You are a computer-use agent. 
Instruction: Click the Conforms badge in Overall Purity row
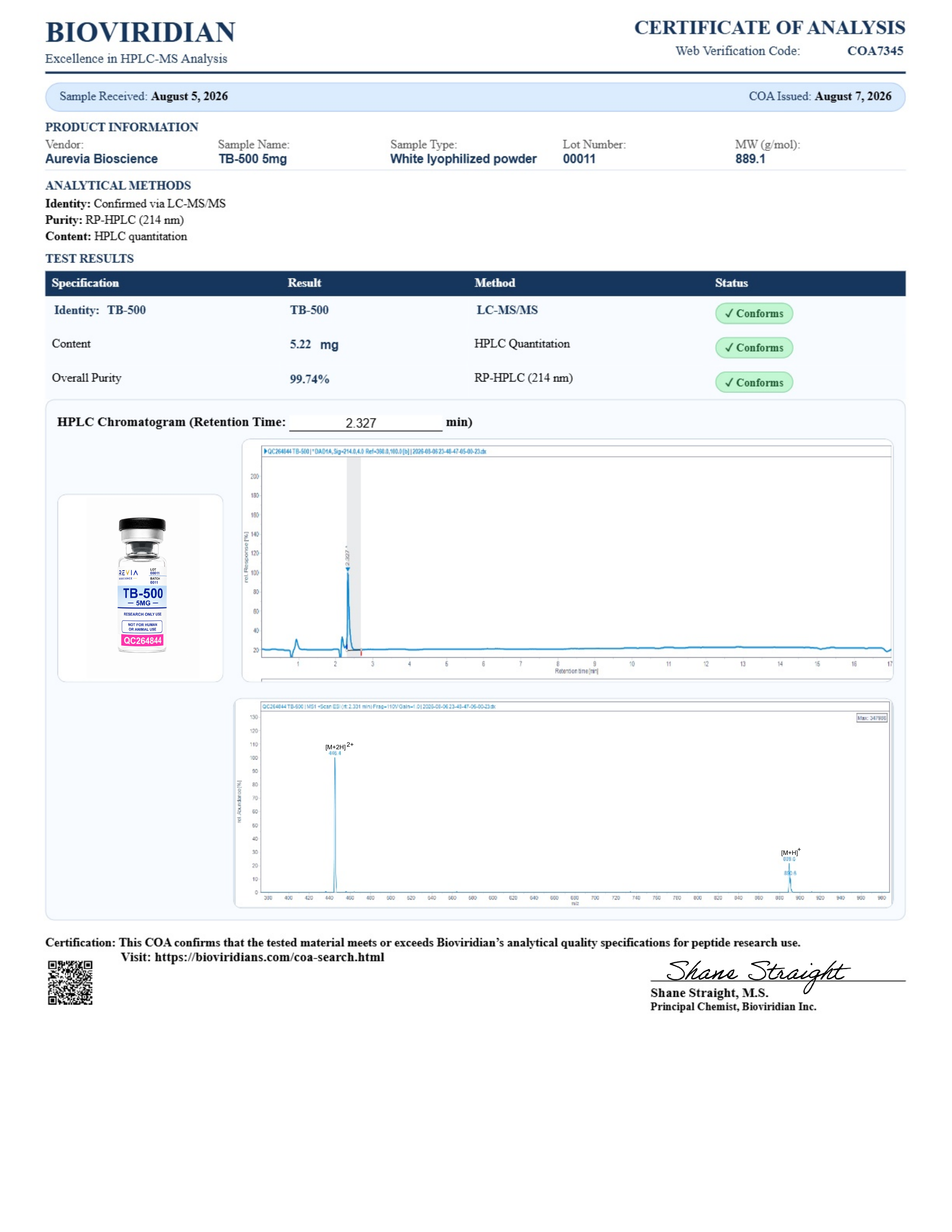pos(754,382)
